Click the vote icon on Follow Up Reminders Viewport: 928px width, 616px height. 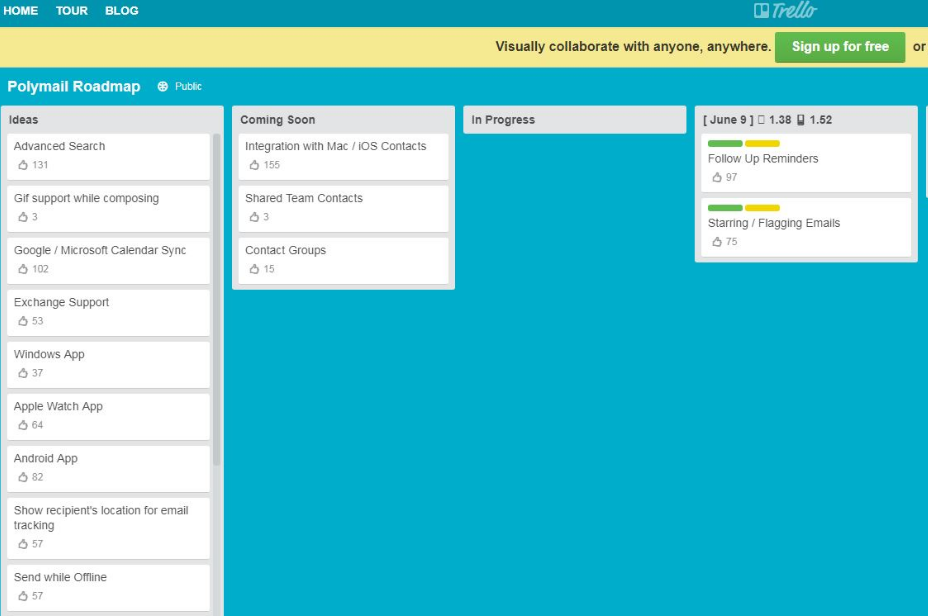pos(717,177)
